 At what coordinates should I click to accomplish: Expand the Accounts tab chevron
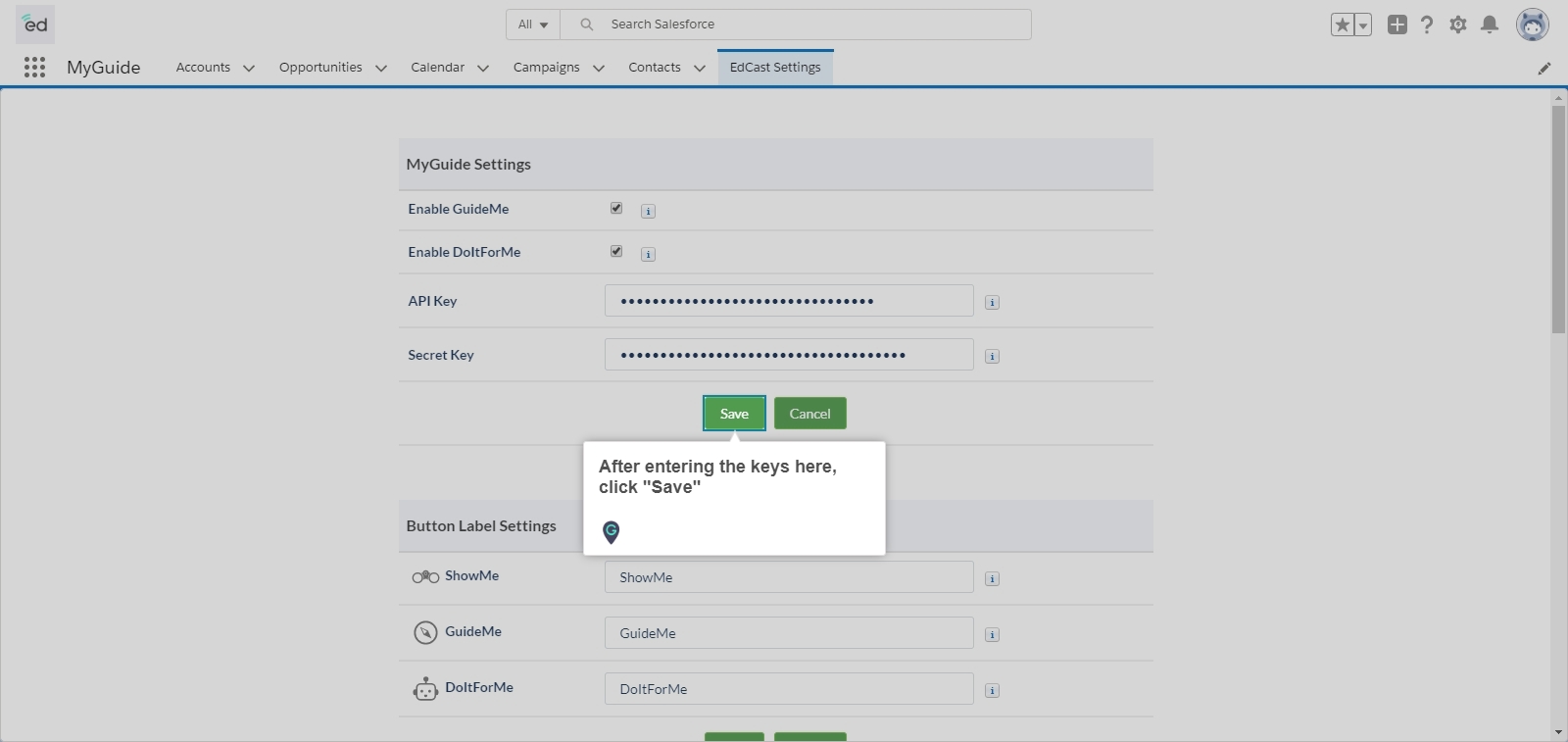(249, 68)
